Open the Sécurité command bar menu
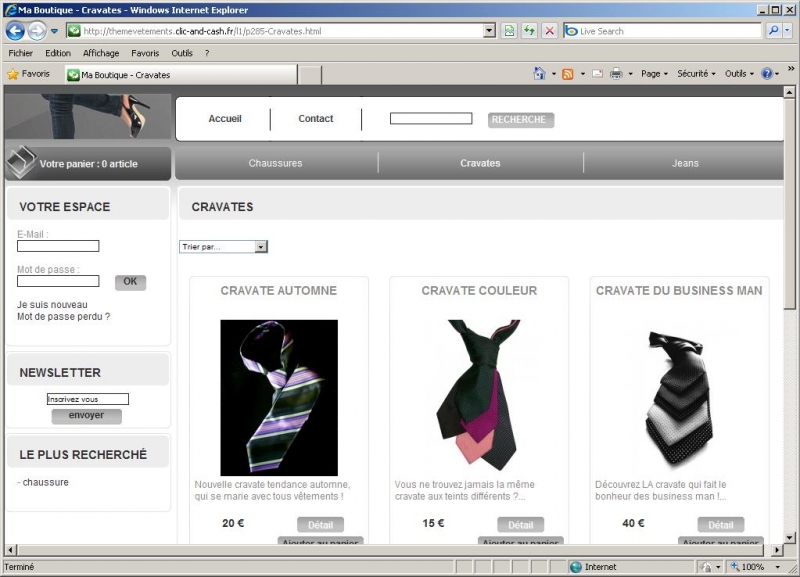 (696, 74)
